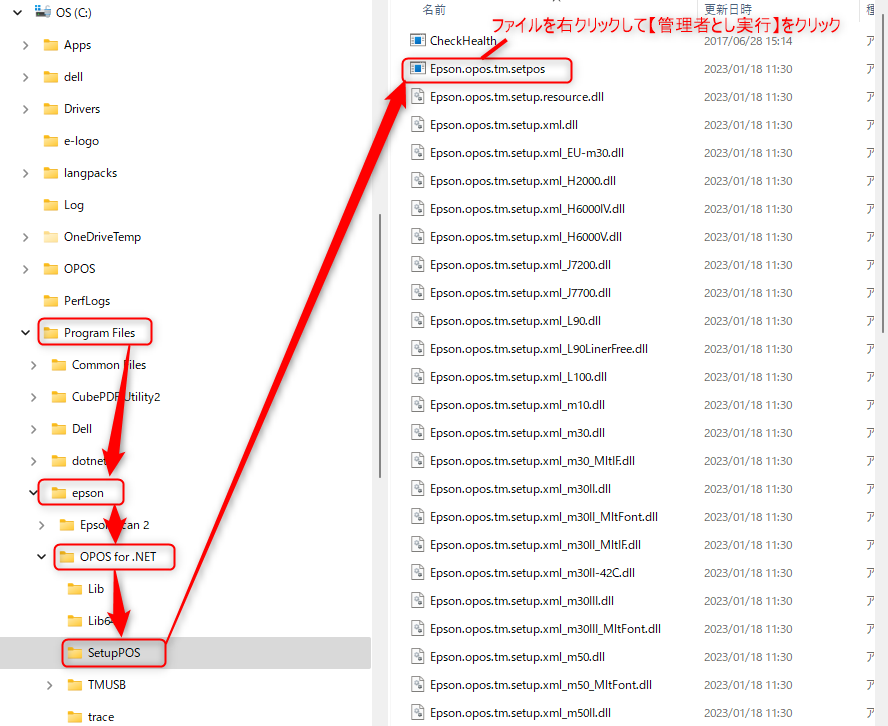Expand the OneDriveTemp folder chevron
This screenshot has width=888, height=726.
tap(25, 237)
